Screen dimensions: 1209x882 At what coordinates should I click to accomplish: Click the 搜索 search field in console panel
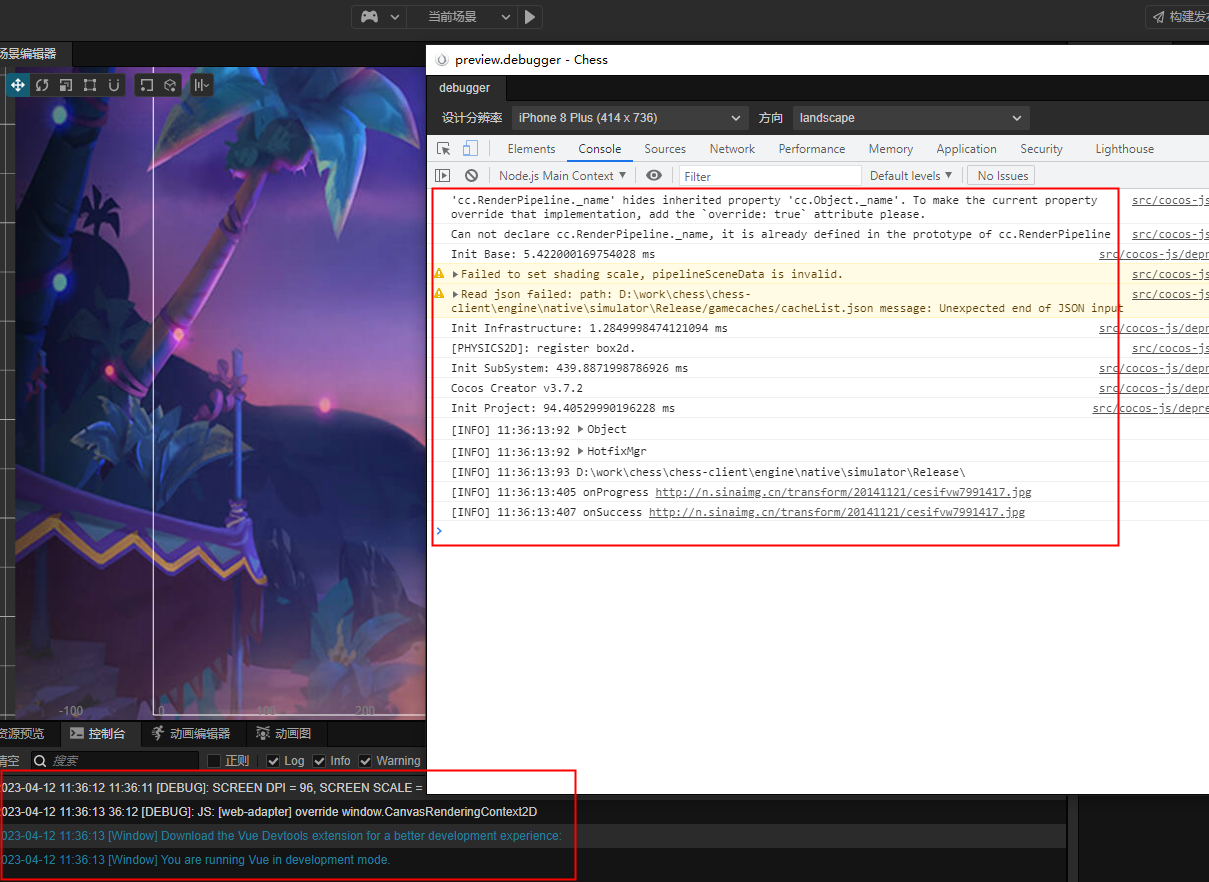coord(114,761)
